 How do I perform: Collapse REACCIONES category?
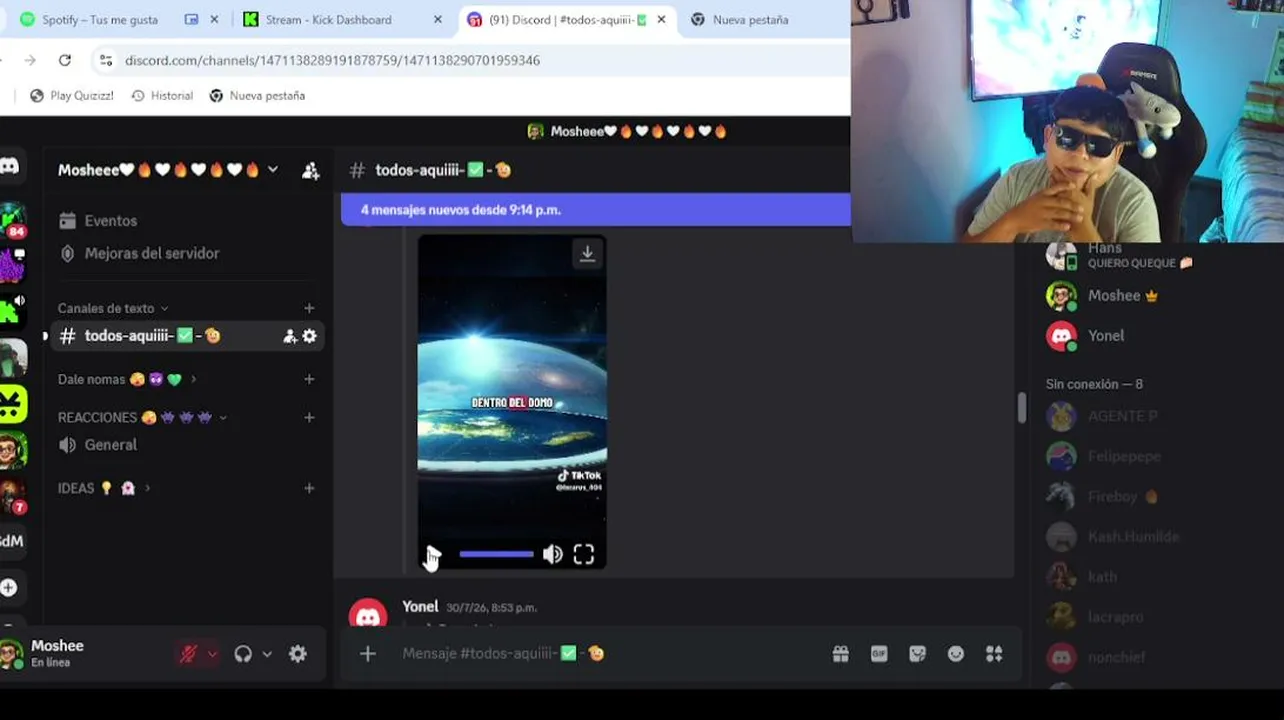[142, 417]
